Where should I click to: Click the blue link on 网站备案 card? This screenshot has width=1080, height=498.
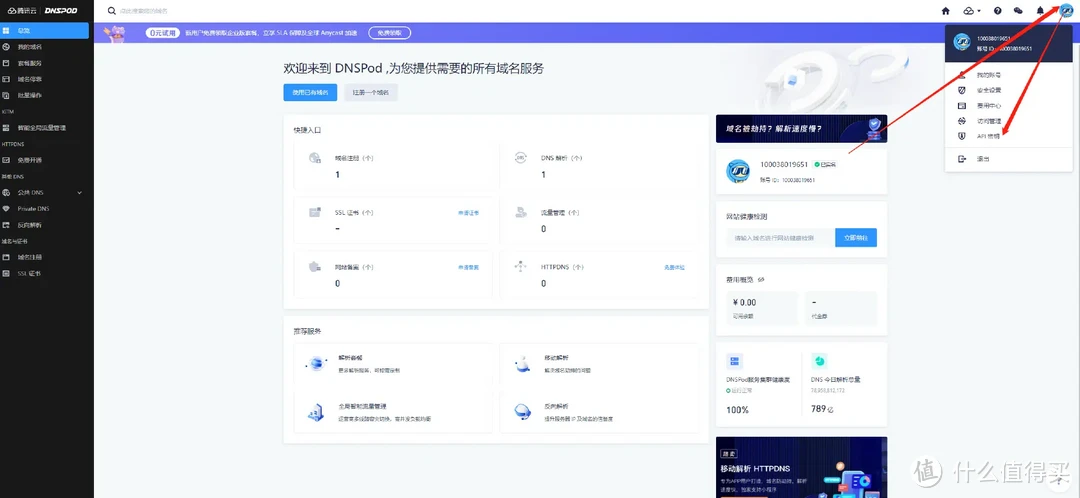pos(468,267)
